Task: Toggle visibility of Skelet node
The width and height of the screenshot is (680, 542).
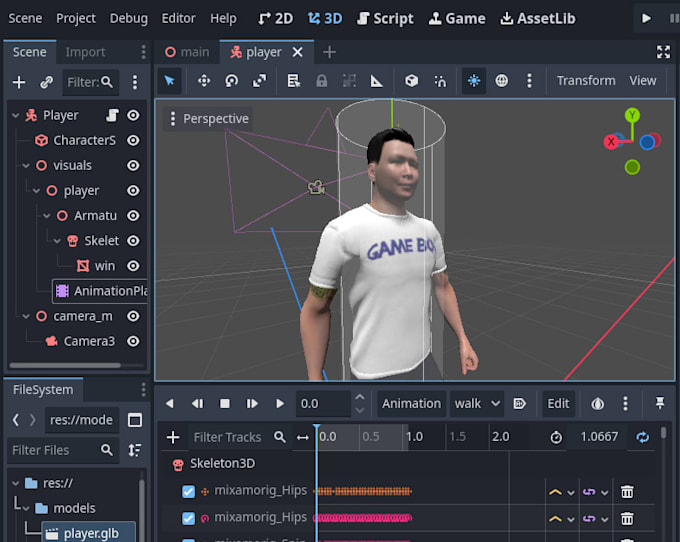Action: click(133, 241)
